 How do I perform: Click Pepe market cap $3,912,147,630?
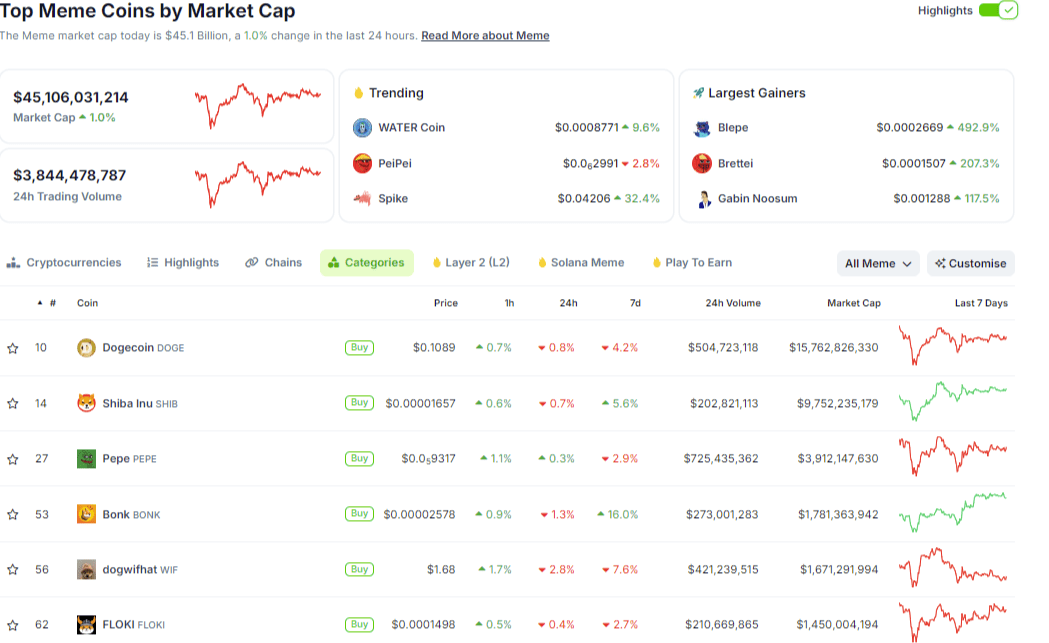[x=838, y=459]
